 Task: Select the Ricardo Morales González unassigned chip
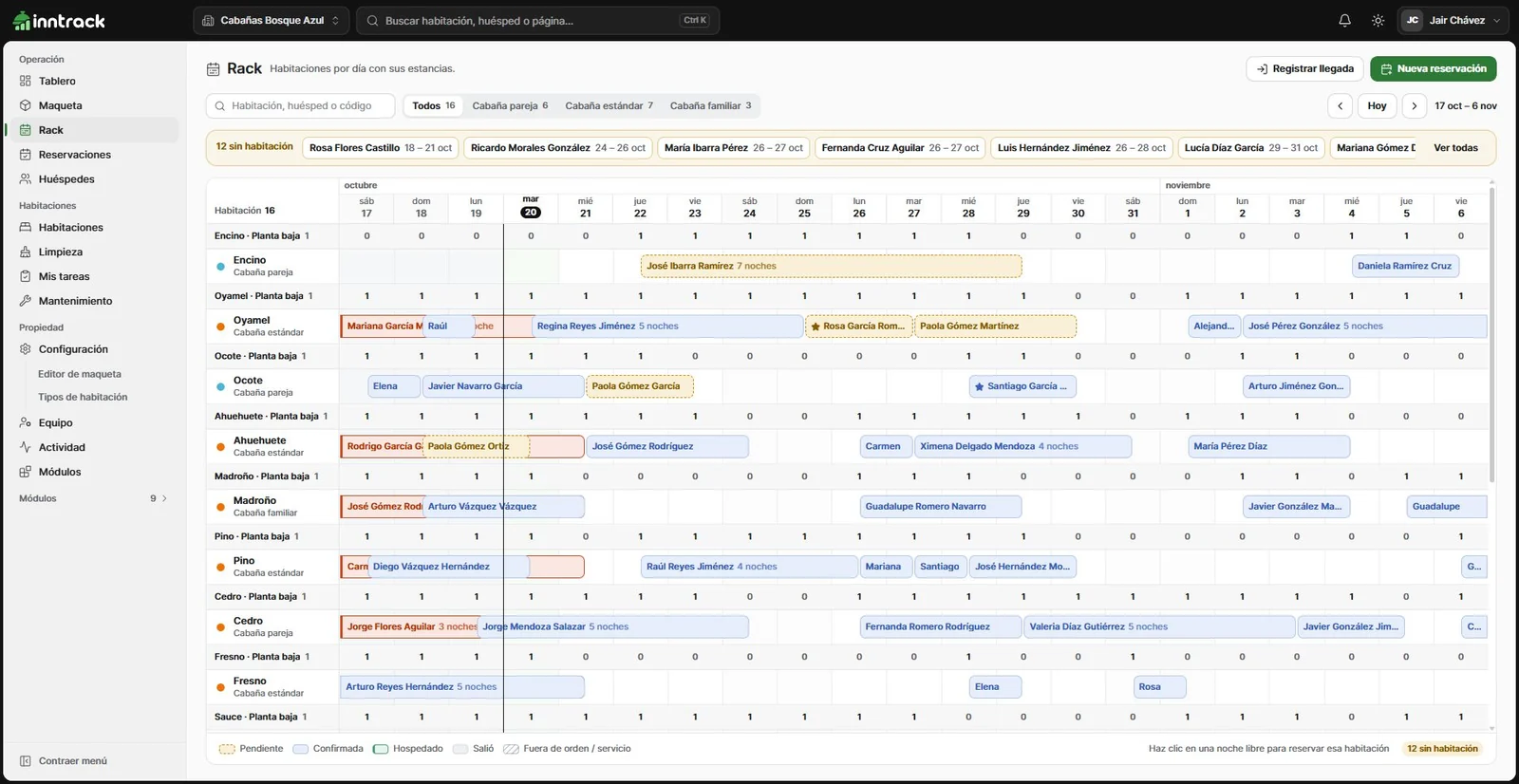point(558,148)
